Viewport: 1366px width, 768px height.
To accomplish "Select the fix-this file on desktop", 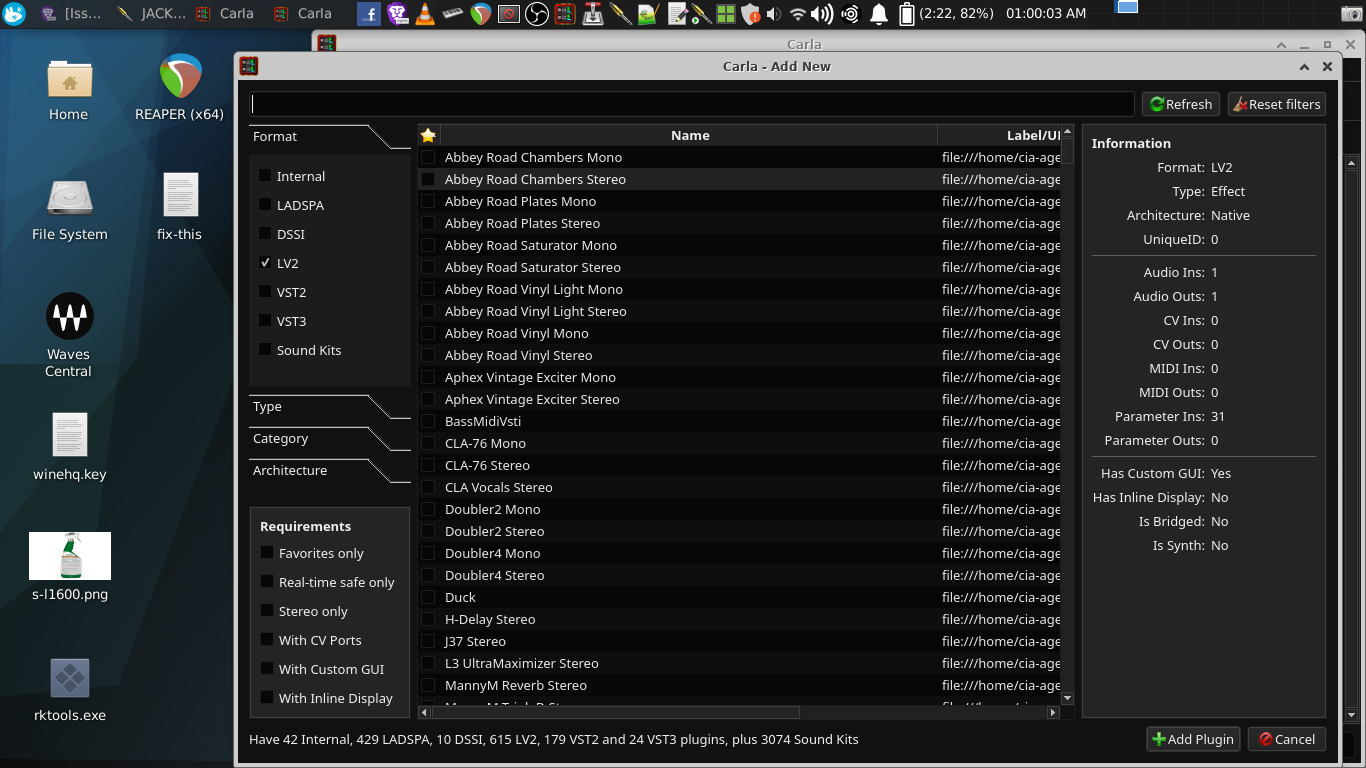I will point(180,207).
